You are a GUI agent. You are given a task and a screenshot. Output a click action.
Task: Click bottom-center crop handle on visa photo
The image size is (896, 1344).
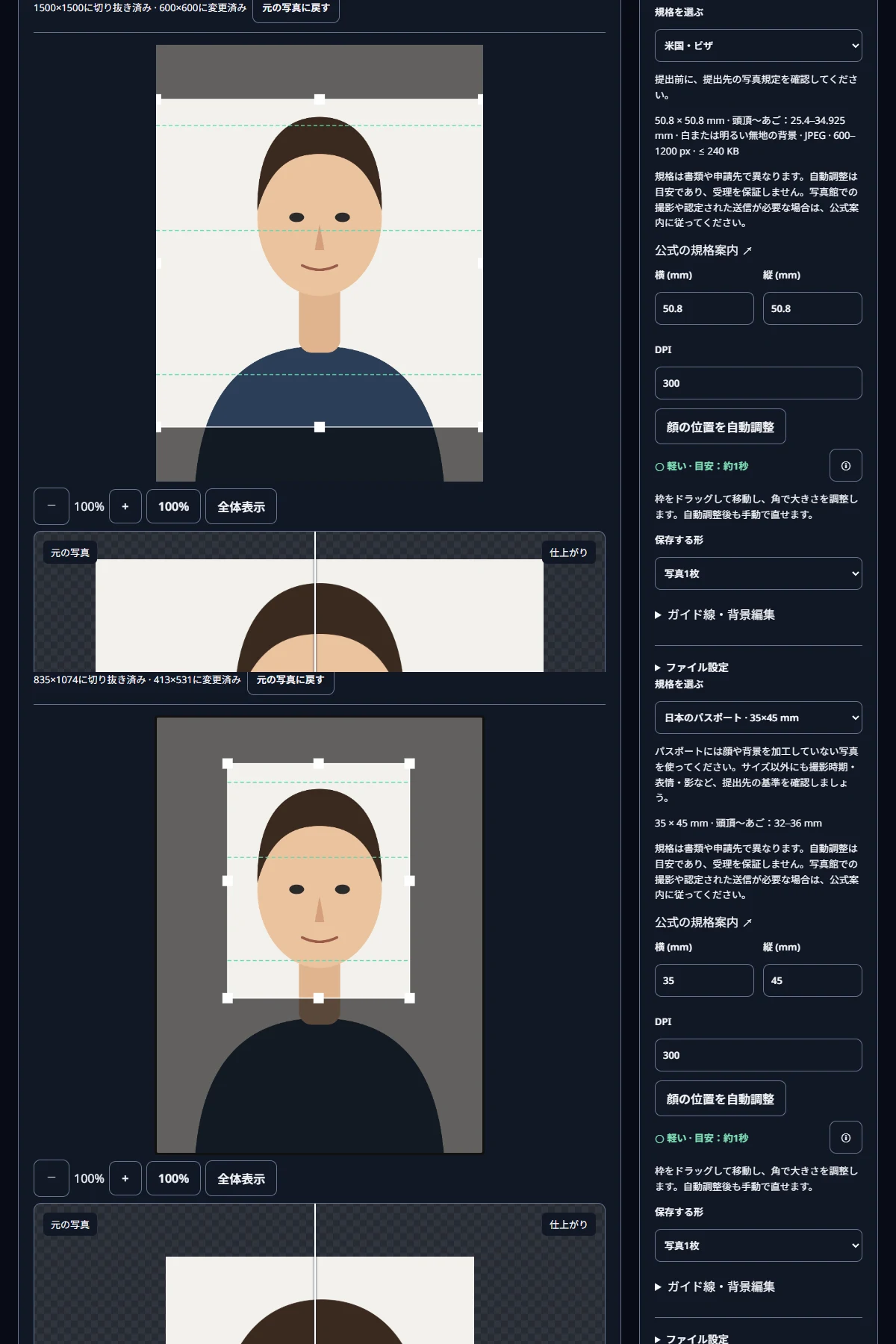pos(320,427)
